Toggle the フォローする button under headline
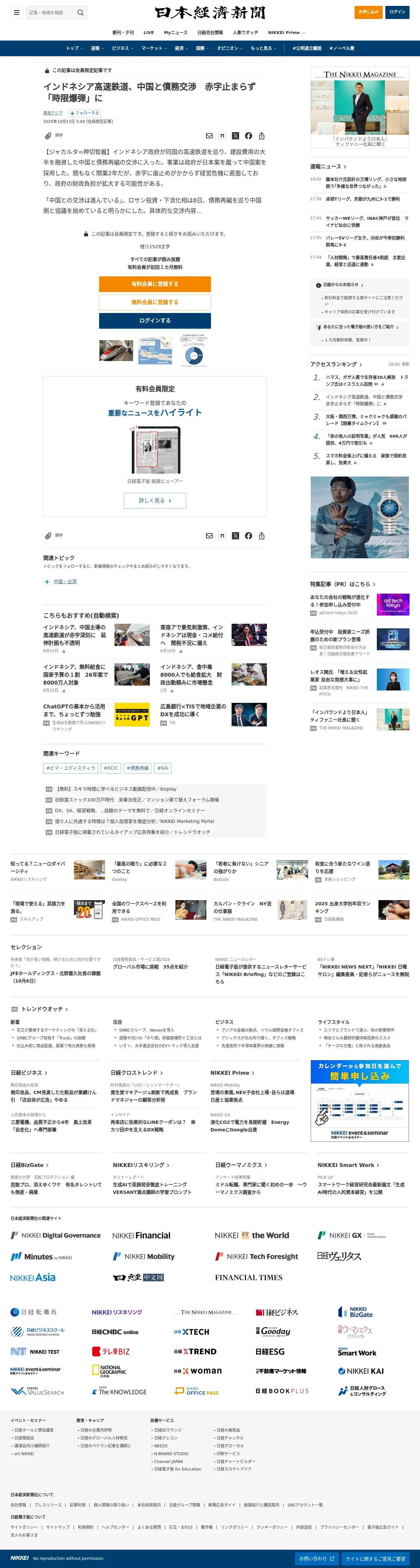This screenshot has width=420, height=1568. [84, 113]
